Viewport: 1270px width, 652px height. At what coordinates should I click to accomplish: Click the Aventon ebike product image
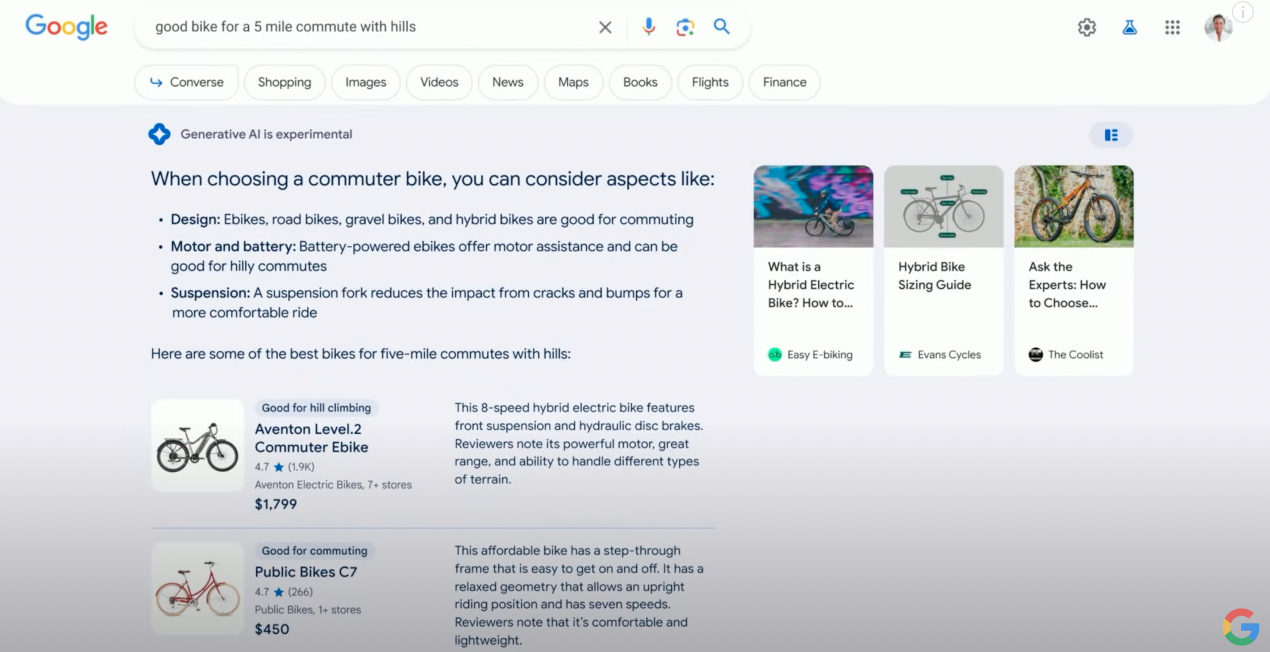197,446
